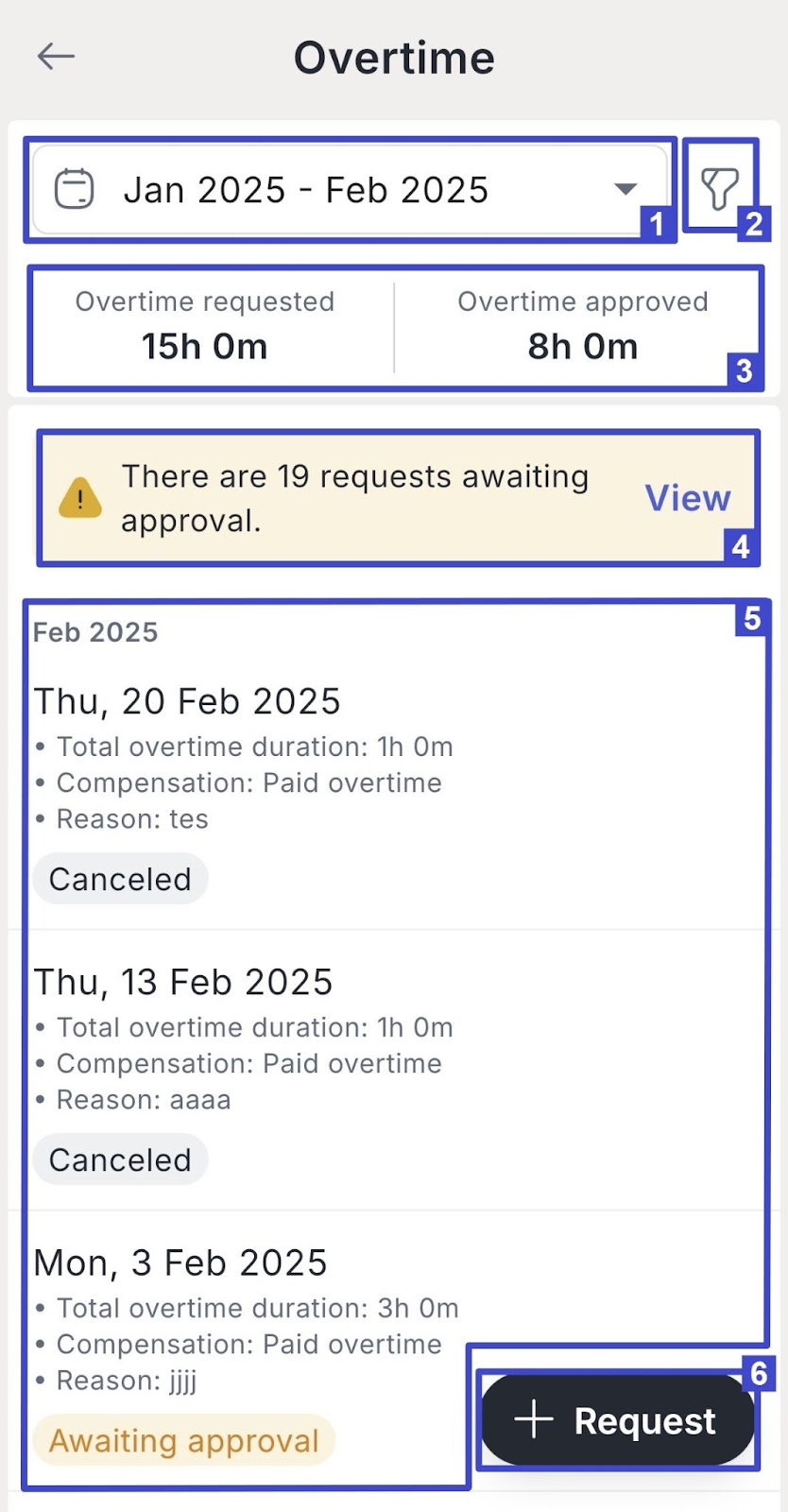
Task: Select the Overtime approved 8h summary
Action: (x=582, y=326)
